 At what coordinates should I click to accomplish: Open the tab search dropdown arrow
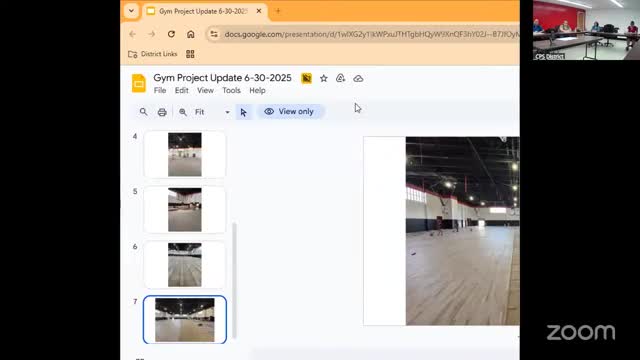(131, 11)
